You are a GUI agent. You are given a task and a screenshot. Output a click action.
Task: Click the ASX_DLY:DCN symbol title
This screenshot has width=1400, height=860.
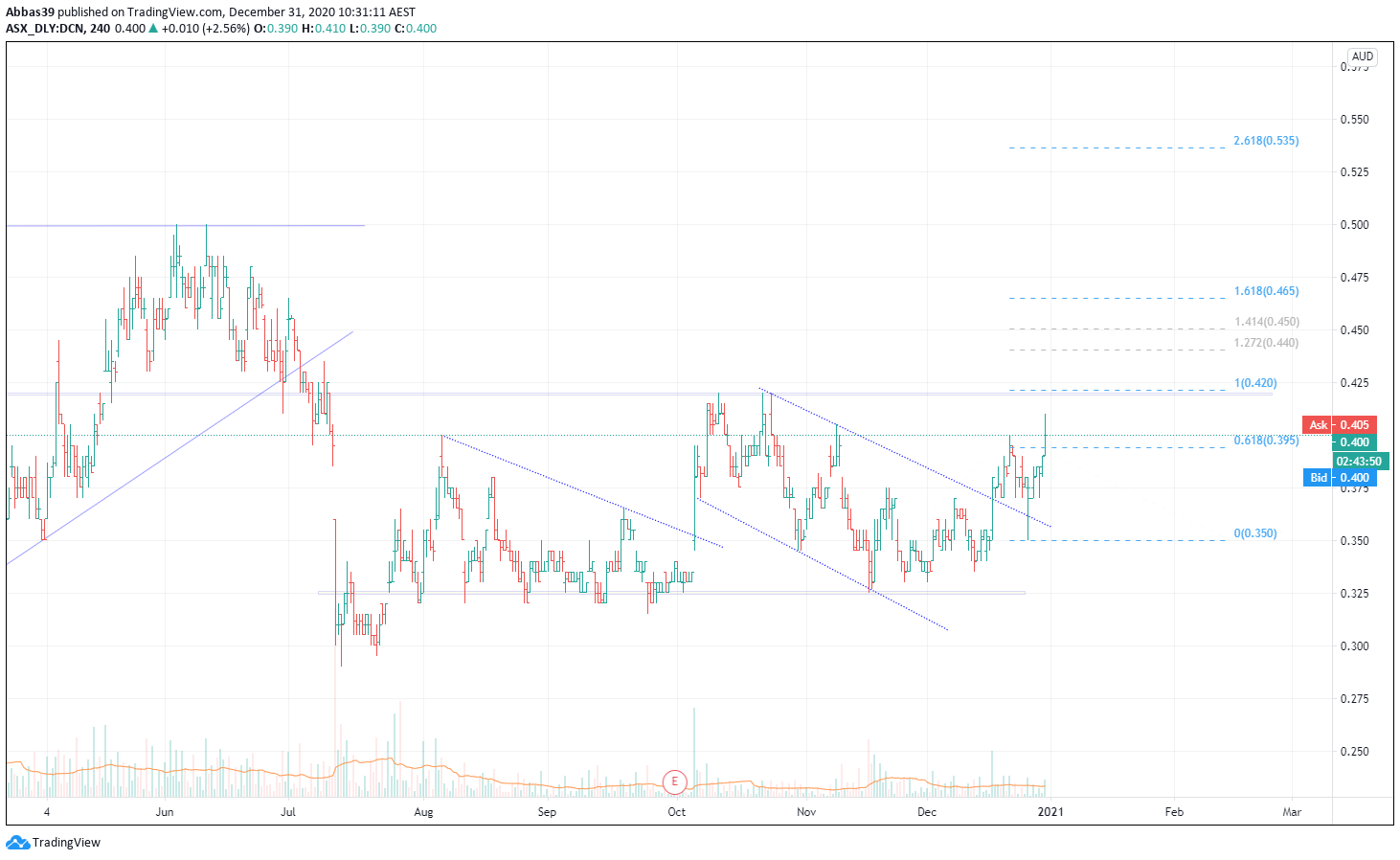click(45, 29)
